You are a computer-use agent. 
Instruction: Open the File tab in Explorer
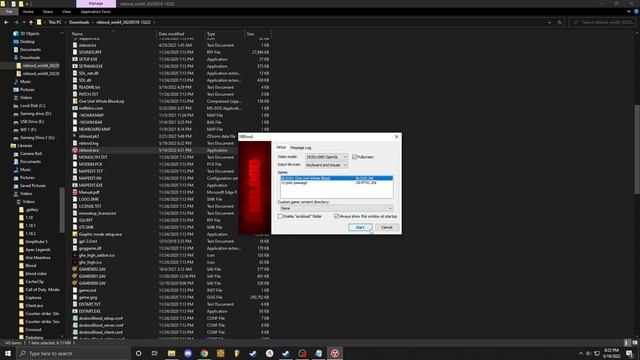[9, 12]
